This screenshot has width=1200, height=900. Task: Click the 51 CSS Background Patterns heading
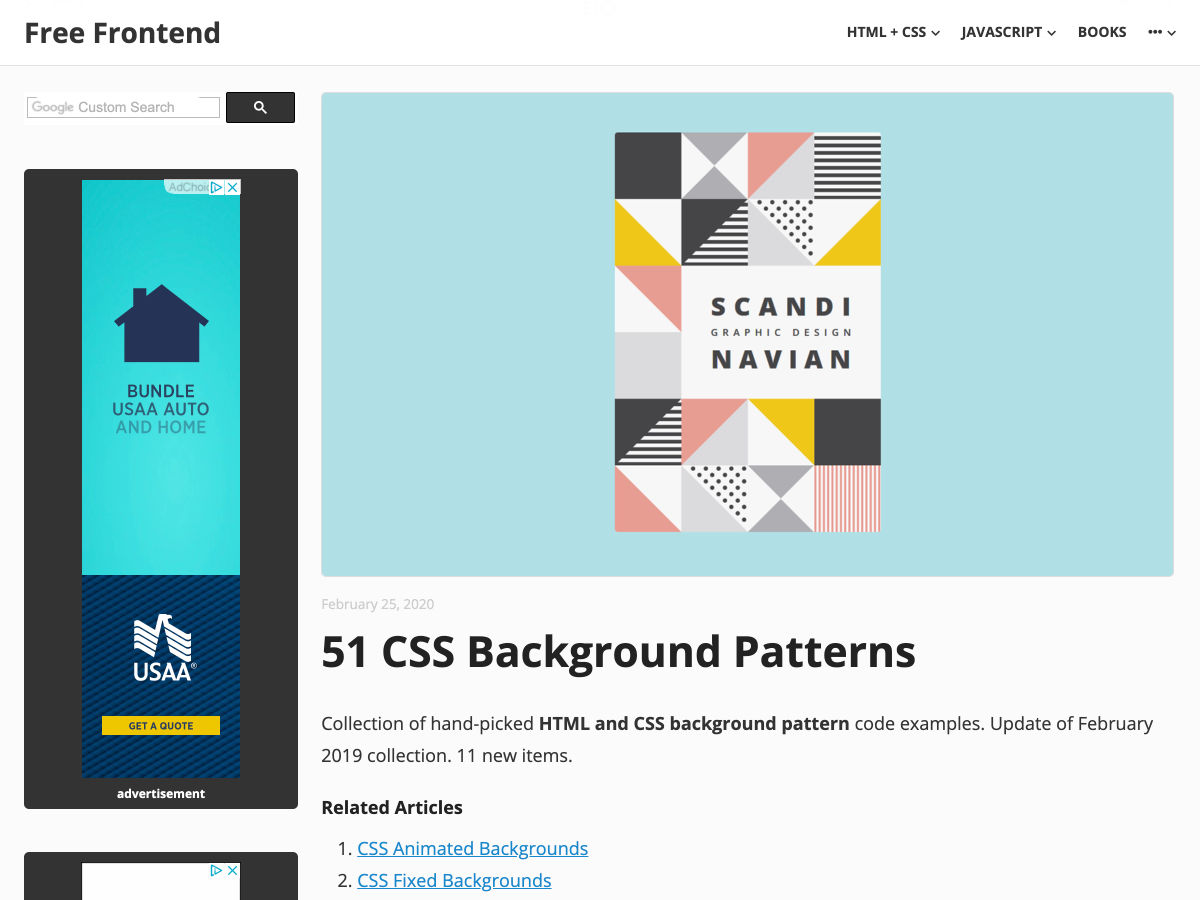point(618,652)
